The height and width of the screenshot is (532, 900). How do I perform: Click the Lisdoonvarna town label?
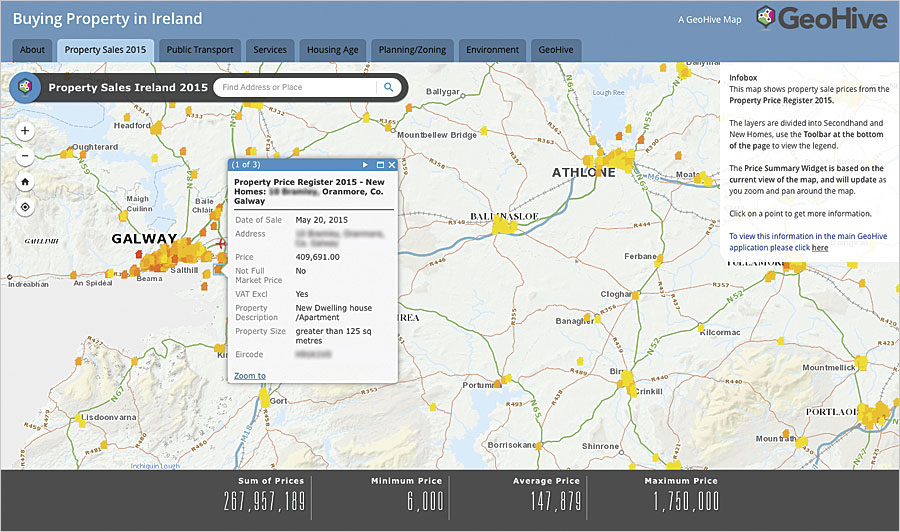pyautogui.click(x=108, y=417)
